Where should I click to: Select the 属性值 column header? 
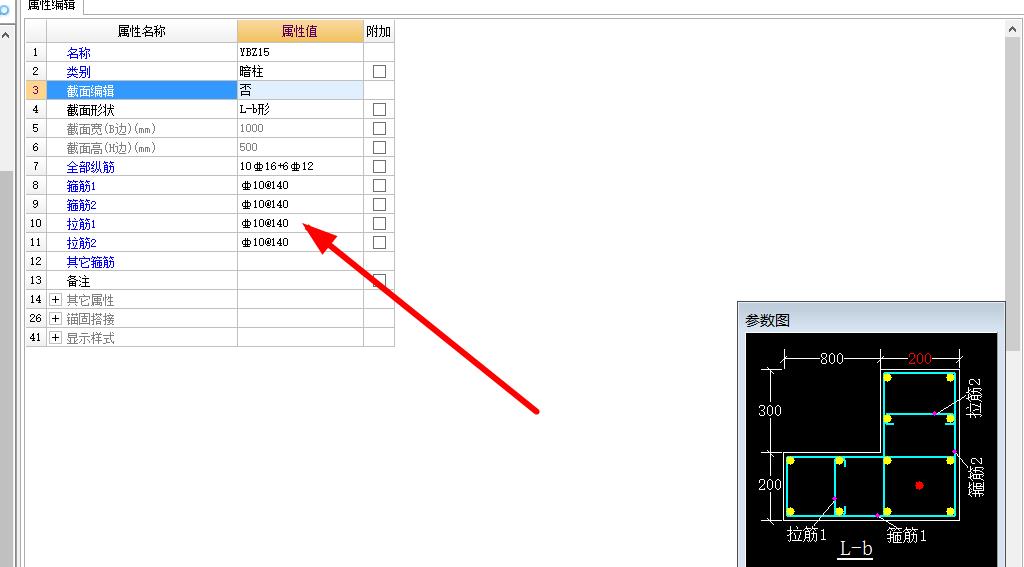coord(300,31)
